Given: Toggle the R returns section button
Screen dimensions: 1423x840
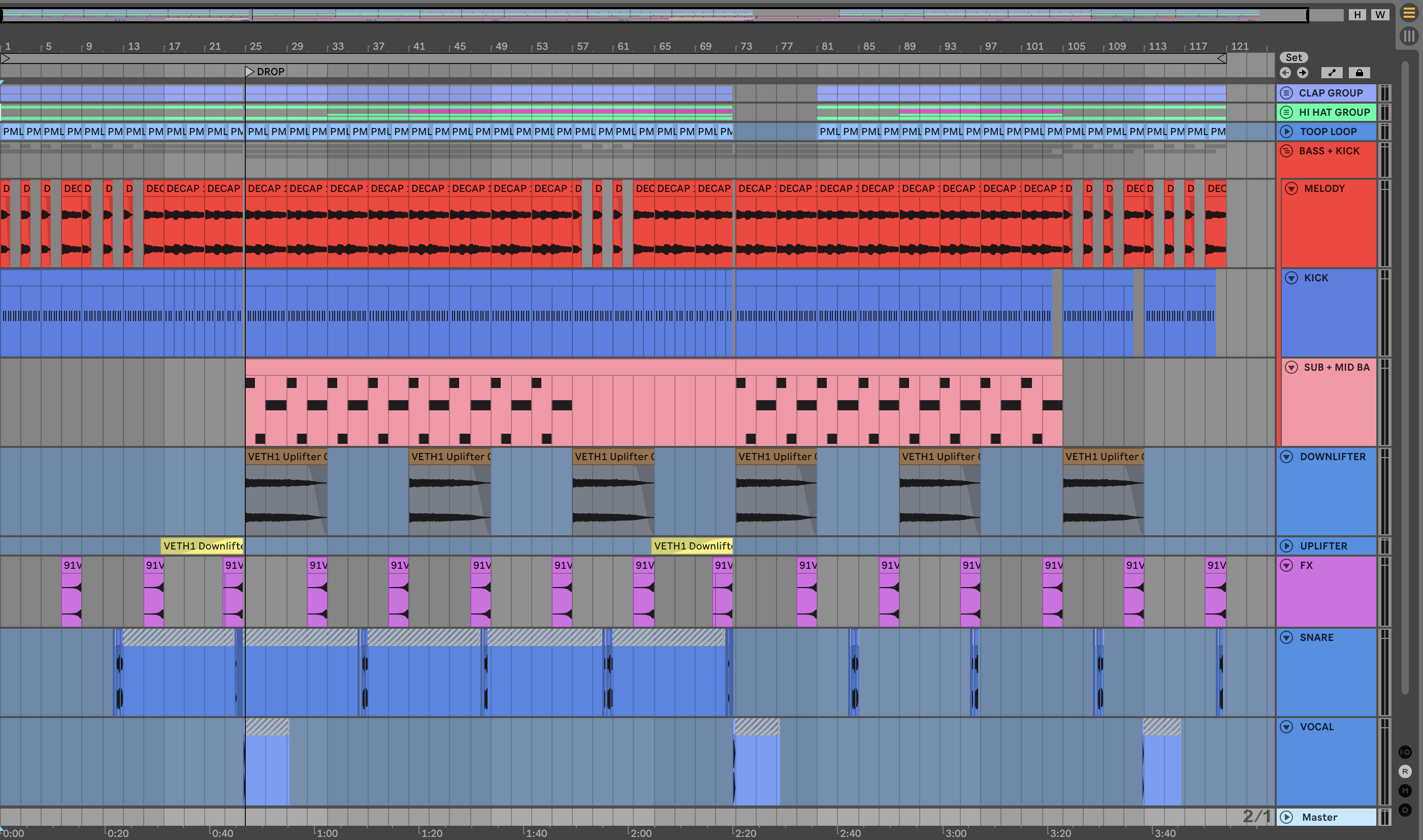Looking at the screenshot, I should click(1404, 771).
